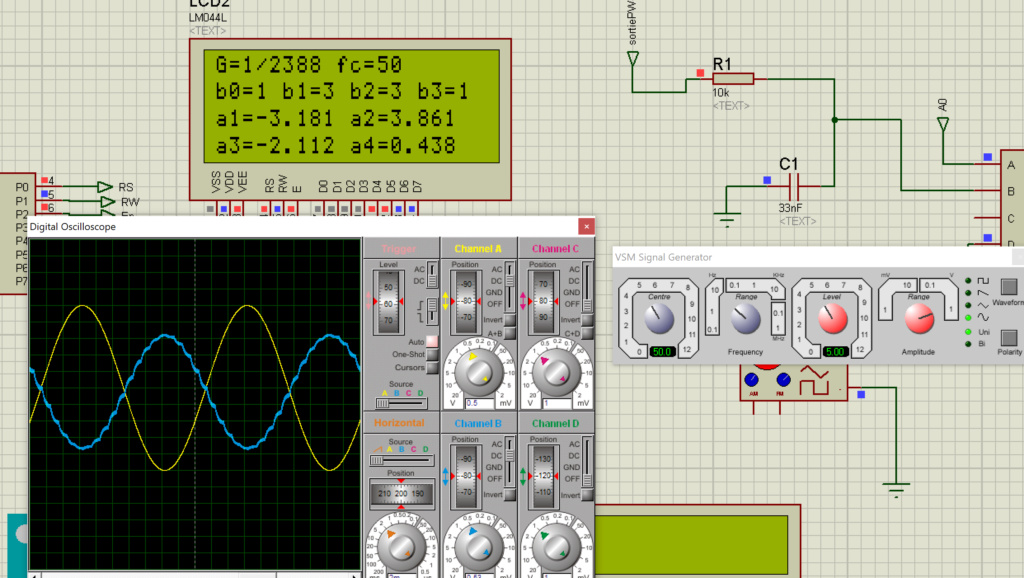Click the Horizontal Position thumbwheel
The height and width of the screenshot is (578, 1024).
point(401,494)
